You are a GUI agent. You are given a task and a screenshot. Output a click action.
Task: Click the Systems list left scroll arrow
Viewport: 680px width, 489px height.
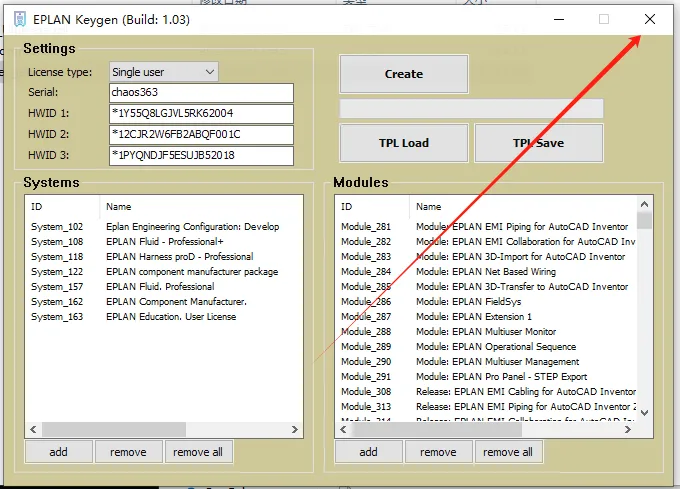click(x=33, y=430)
